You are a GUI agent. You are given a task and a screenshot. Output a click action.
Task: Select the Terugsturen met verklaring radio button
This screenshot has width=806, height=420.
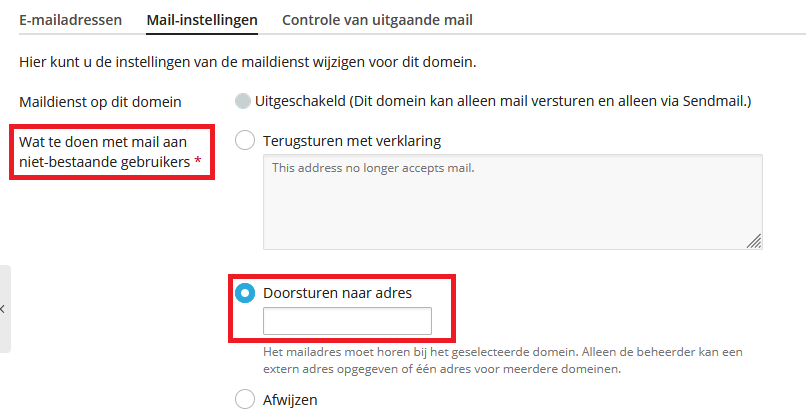[245, 140]
